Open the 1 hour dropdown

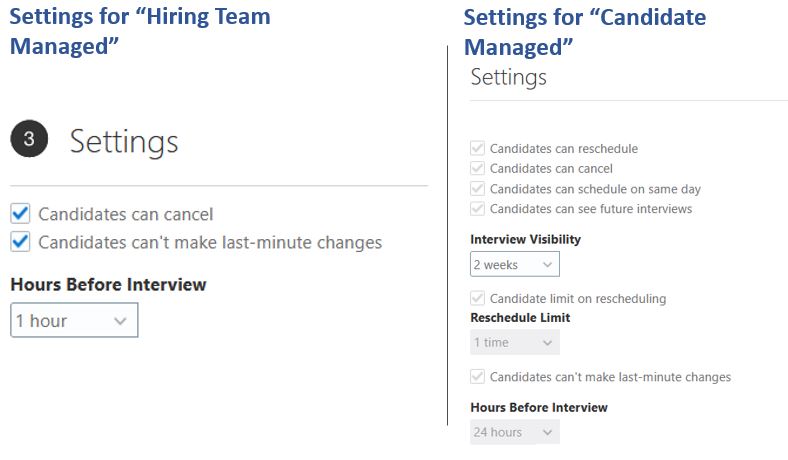74,320
